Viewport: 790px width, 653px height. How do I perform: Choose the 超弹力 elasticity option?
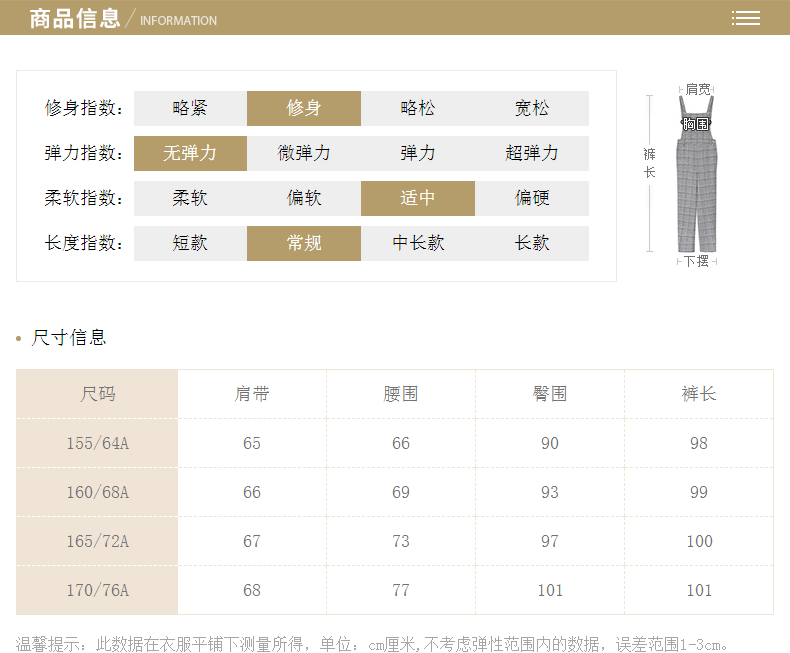click(x=532, y=153)
